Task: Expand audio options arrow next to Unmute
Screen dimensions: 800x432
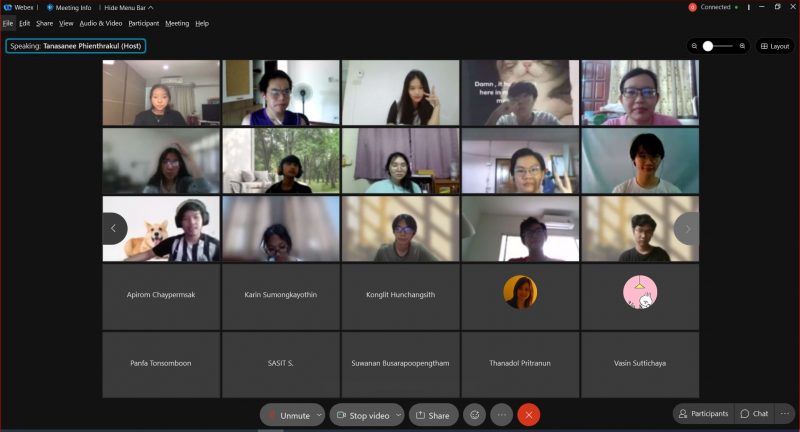Action: click(319, 415)
